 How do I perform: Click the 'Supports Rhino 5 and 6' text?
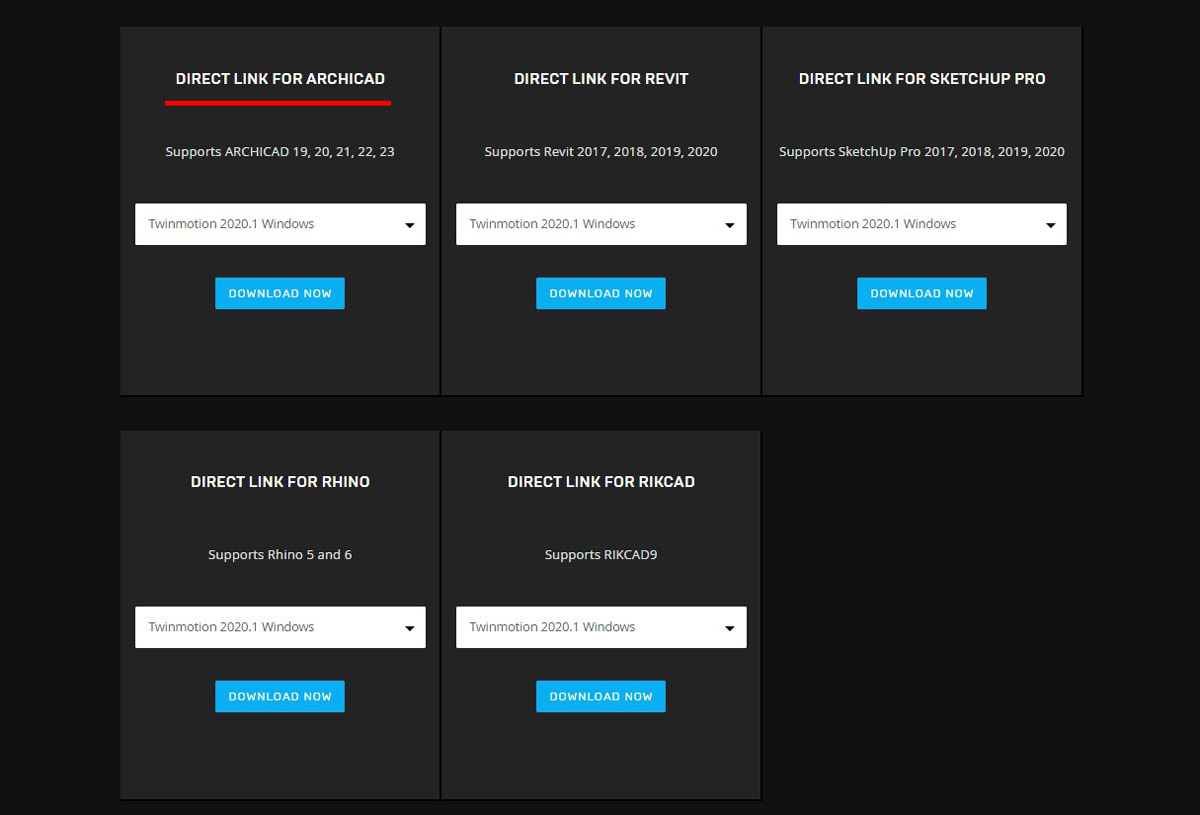click(280, 555)
